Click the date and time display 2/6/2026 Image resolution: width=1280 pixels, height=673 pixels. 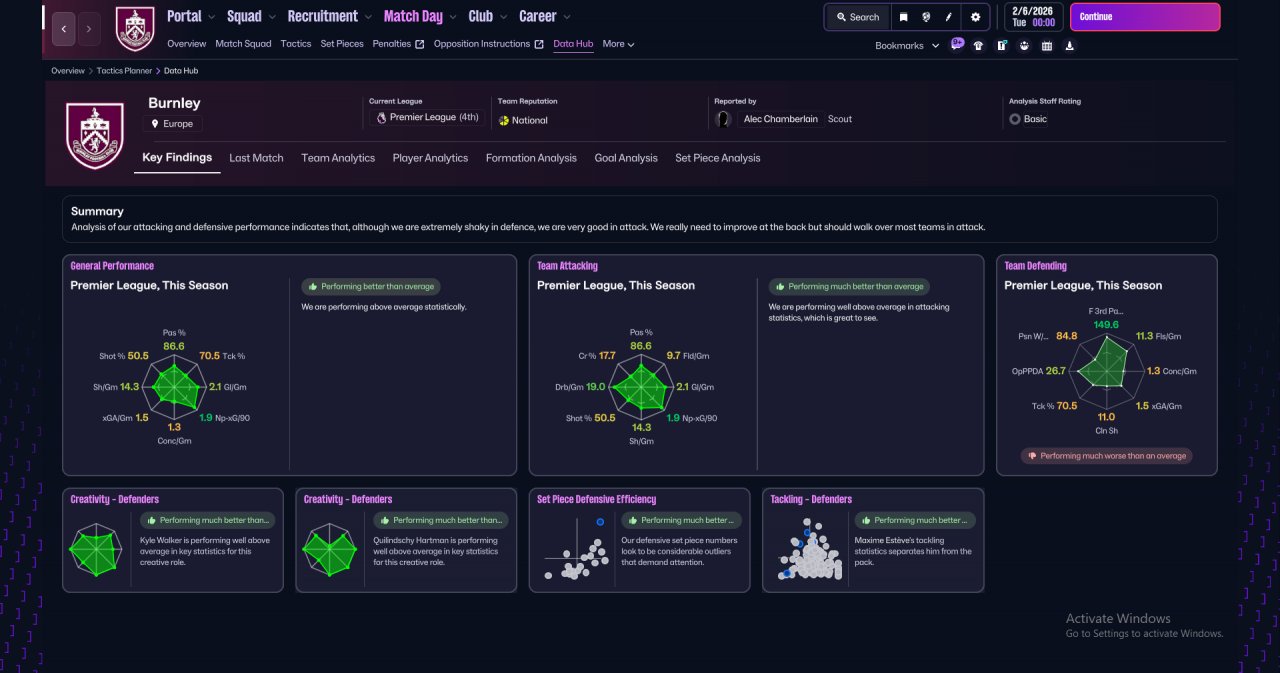pos(1034,17)
